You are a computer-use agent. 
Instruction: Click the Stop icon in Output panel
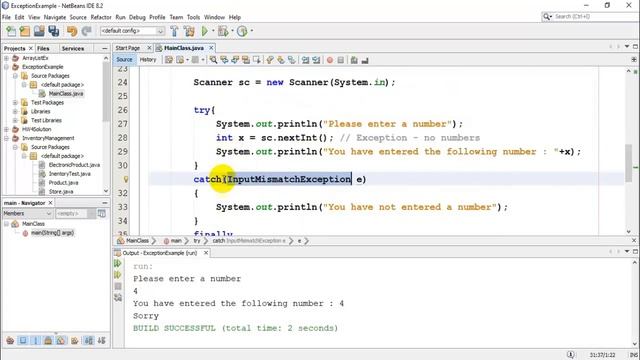(x=118, y=286)
